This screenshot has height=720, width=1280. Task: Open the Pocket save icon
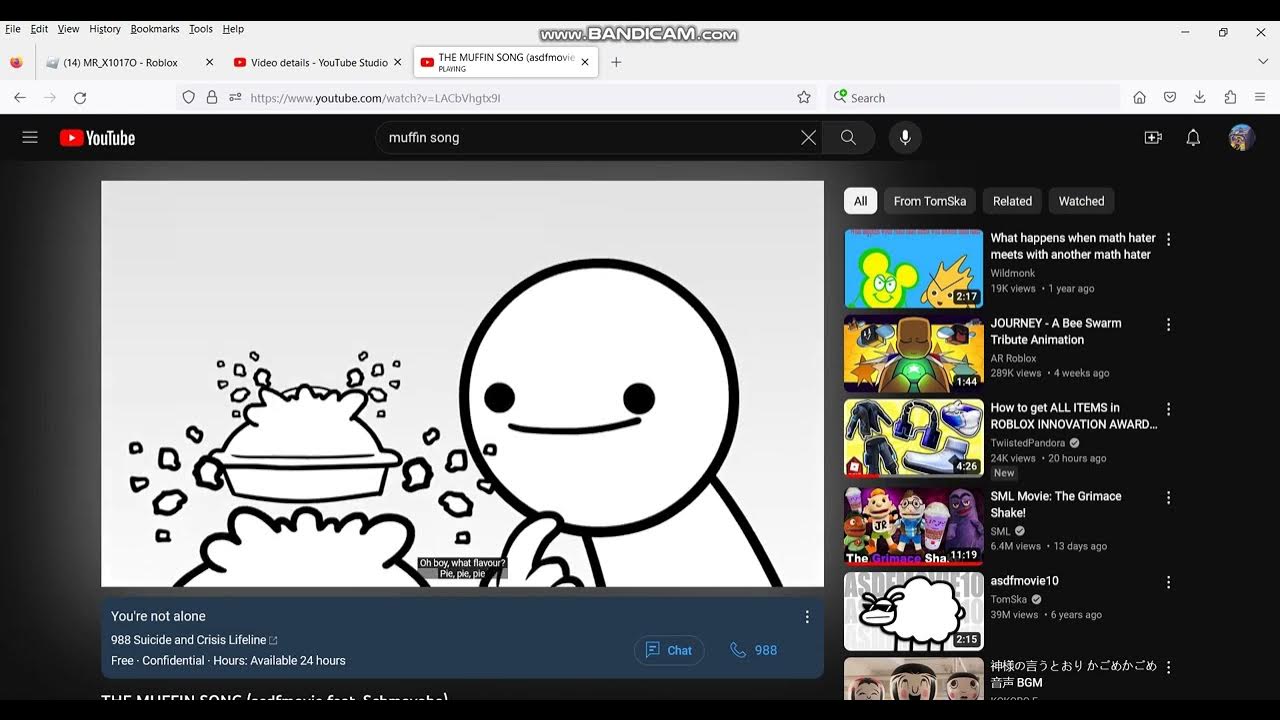1169,98
